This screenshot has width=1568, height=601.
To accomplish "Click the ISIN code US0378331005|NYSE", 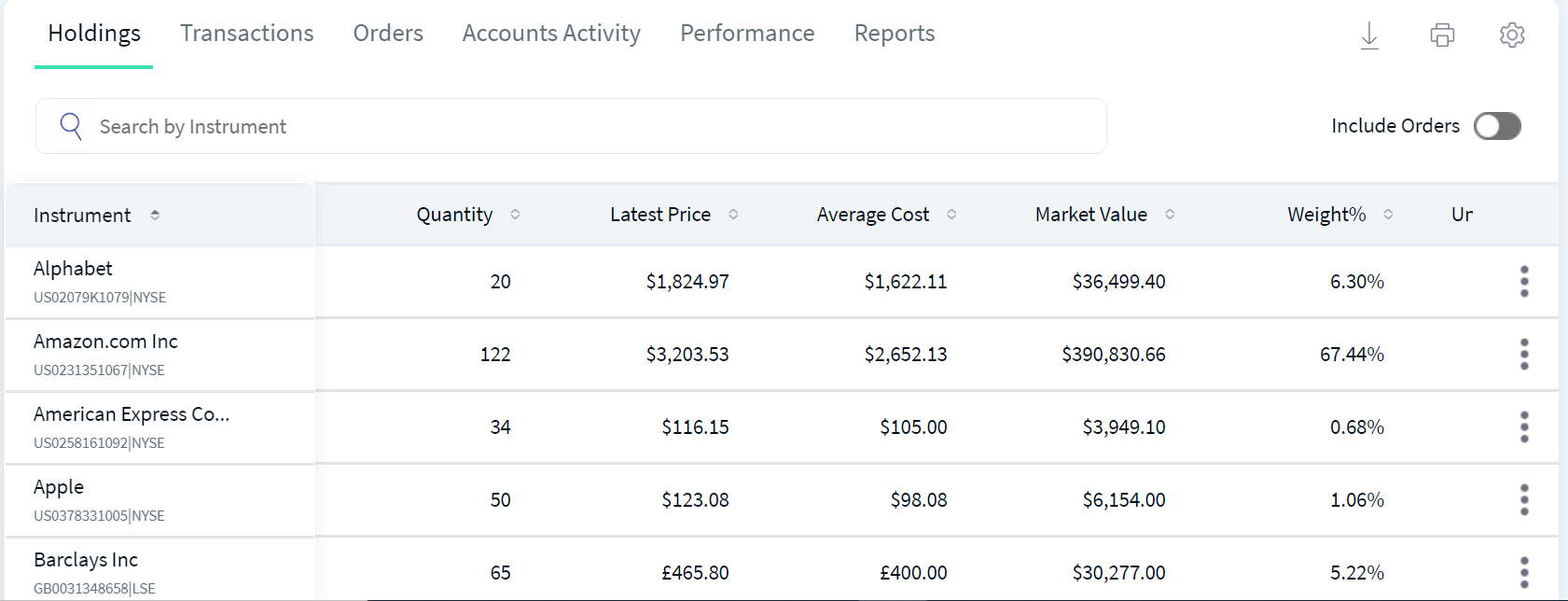I will click(99, 516).
